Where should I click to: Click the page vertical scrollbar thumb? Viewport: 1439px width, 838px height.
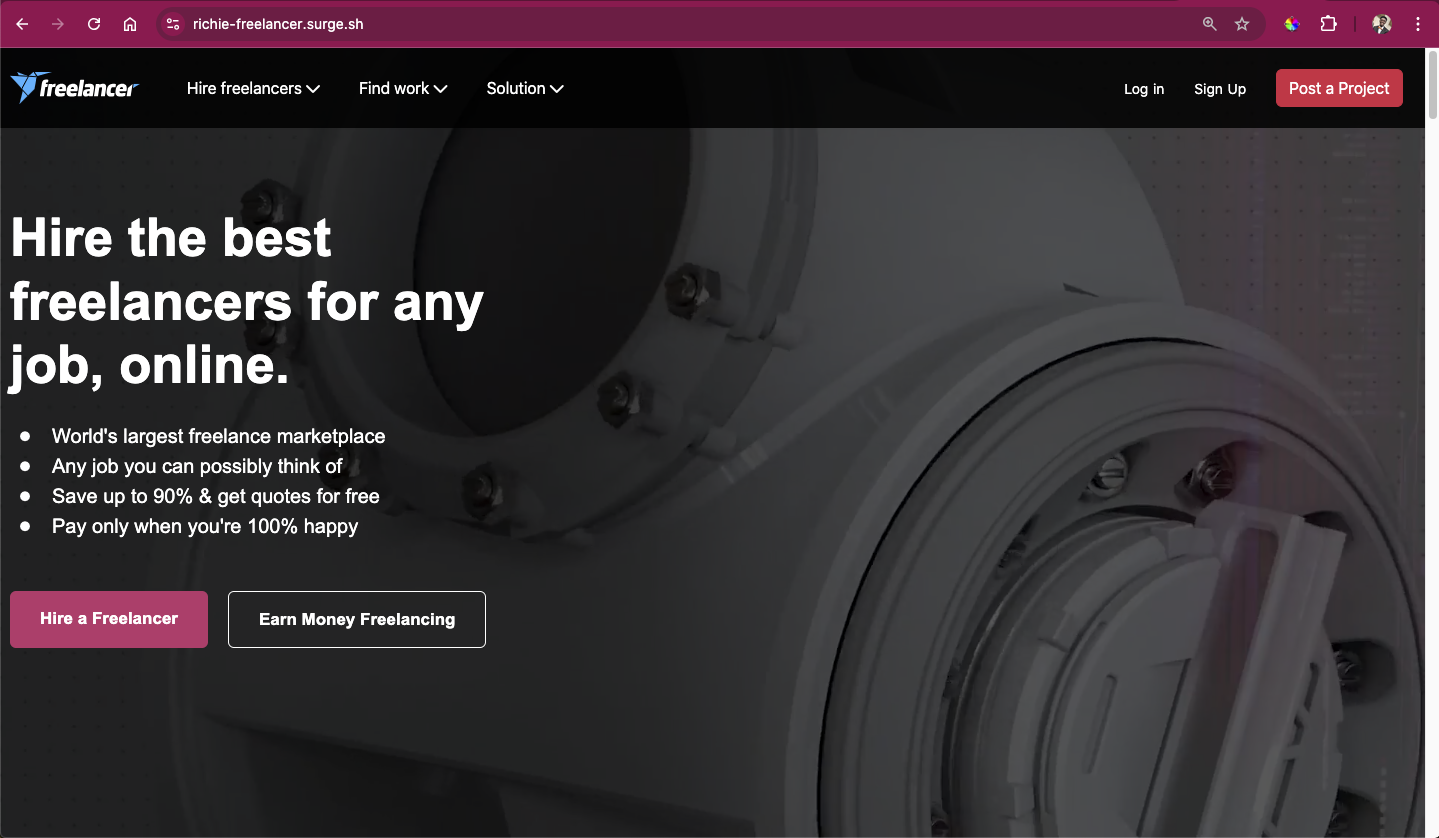(x=1431, y=85)
